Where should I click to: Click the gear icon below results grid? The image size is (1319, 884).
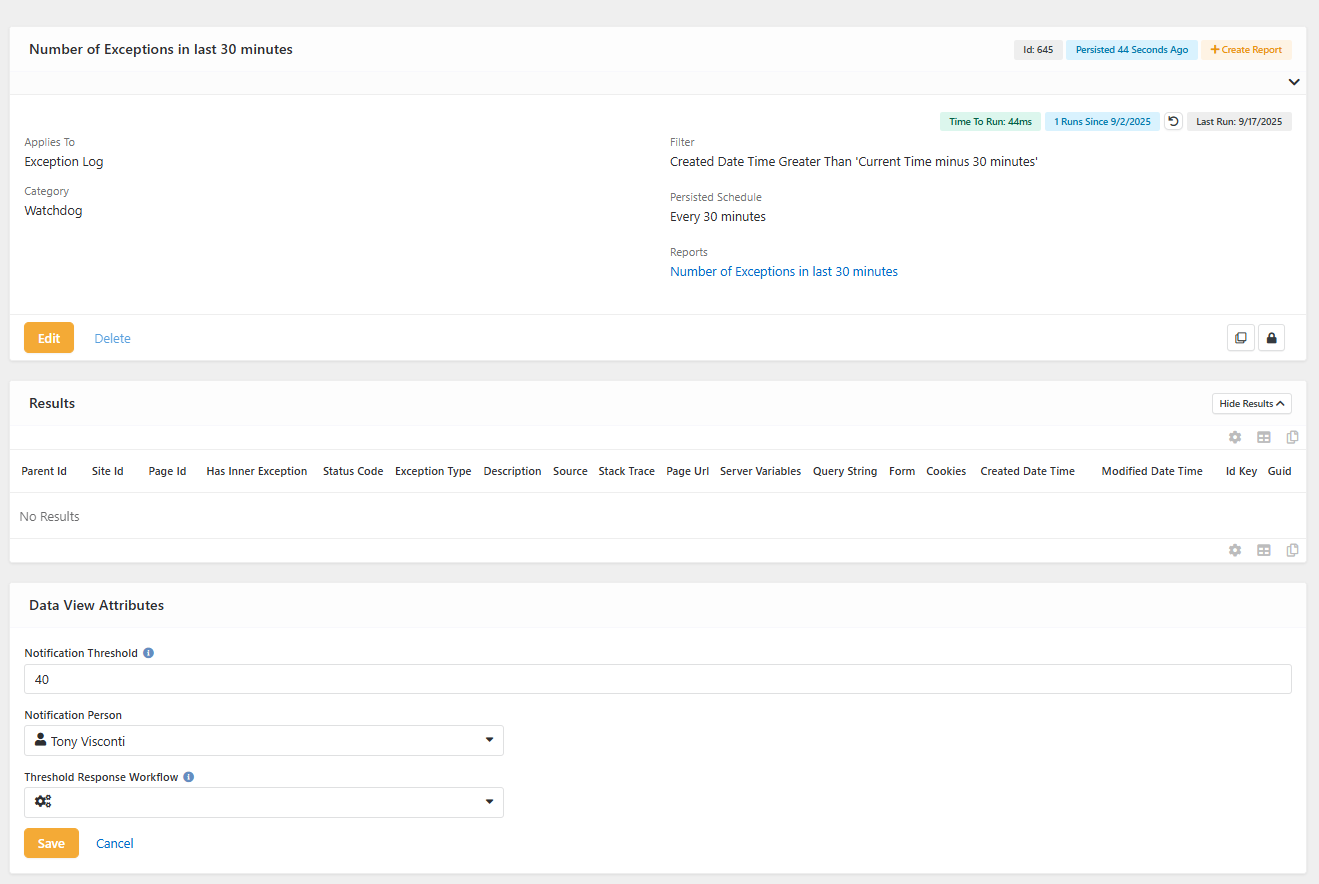tap(1235, 550)
